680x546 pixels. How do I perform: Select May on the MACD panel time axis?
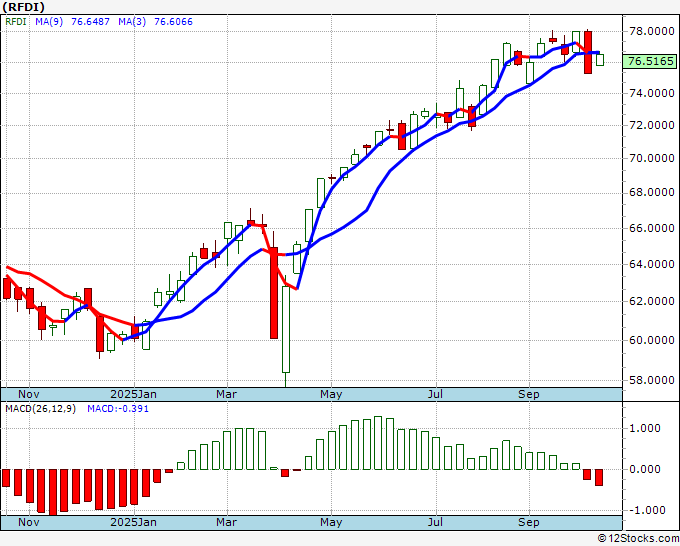tap(331, 522)
